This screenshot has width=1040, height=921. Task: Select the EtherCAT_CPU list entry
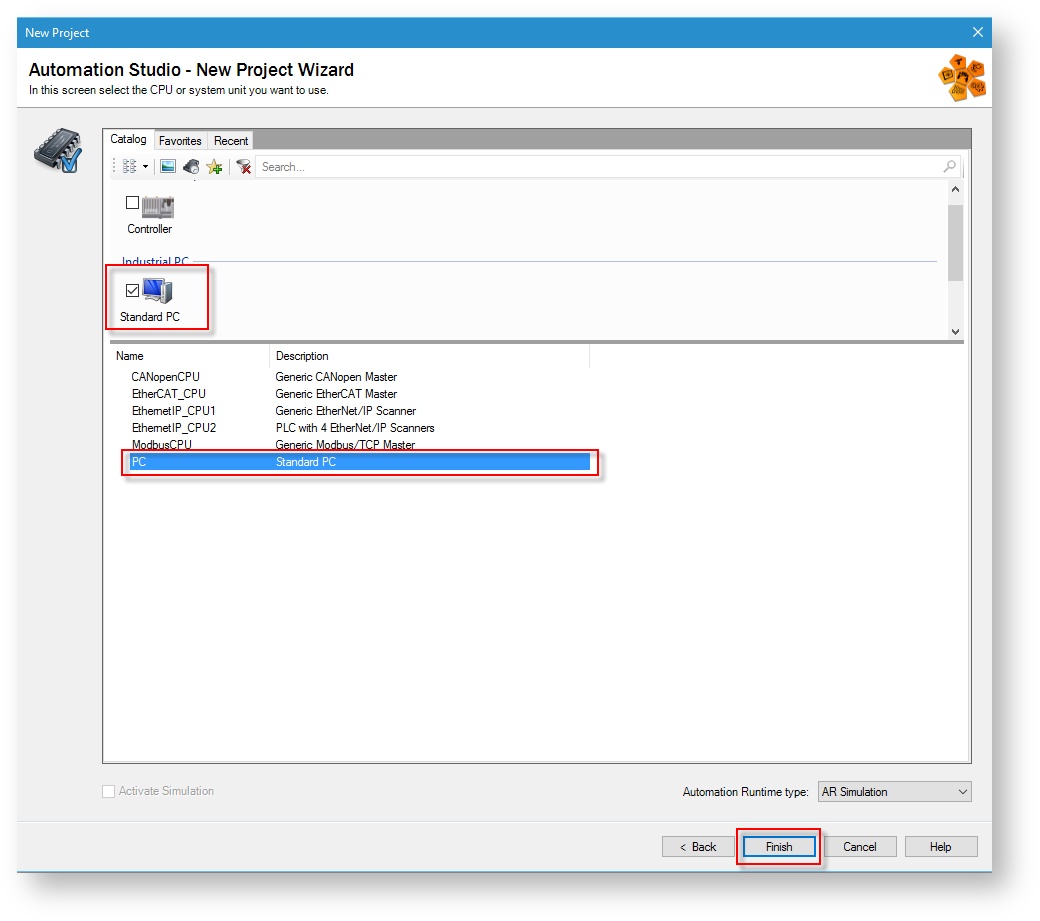(168, 394)
